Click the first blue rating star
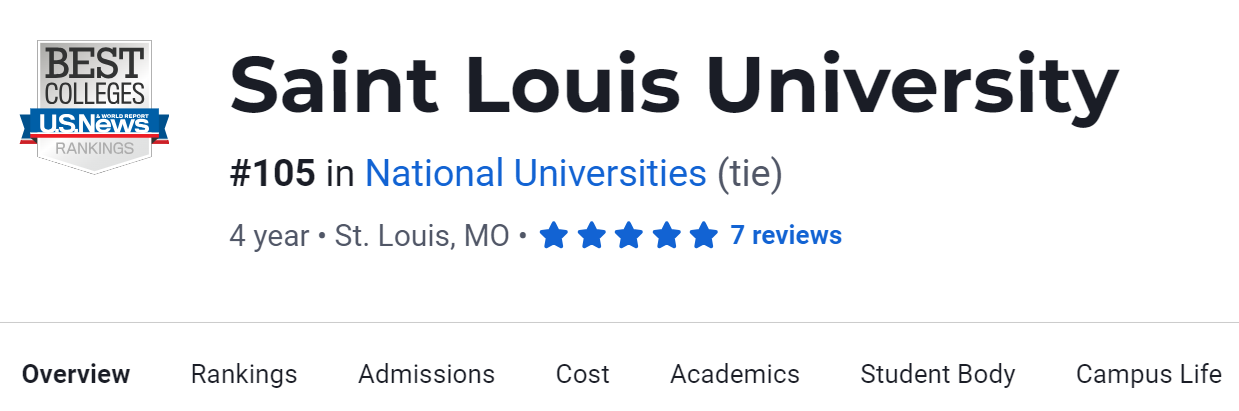The height and width of the screenshot is (411, 1239). click(554, 236)
